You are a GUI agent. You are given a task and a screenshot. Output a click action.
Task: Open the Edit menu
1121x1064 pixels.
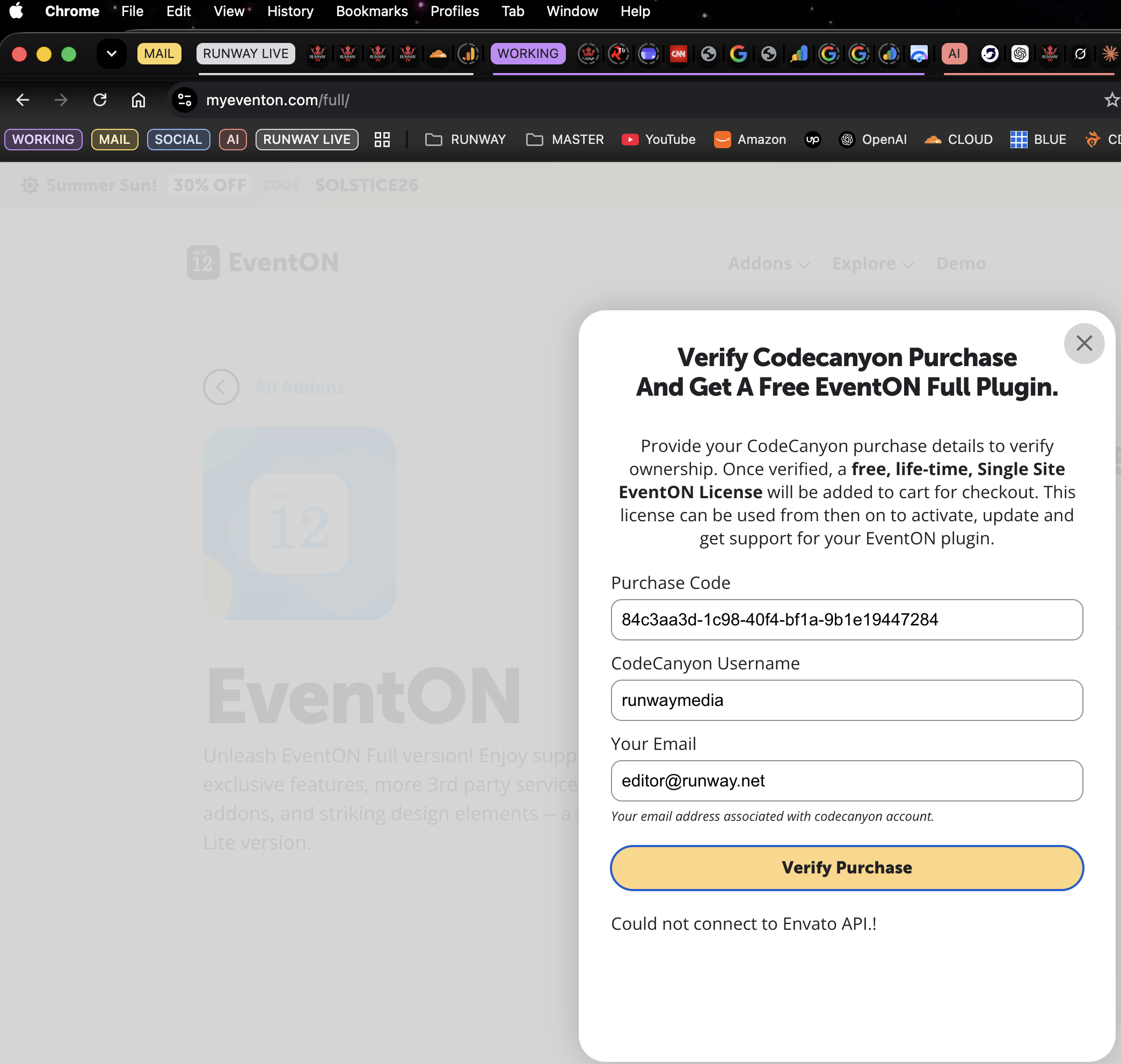[x=179, y=11]
